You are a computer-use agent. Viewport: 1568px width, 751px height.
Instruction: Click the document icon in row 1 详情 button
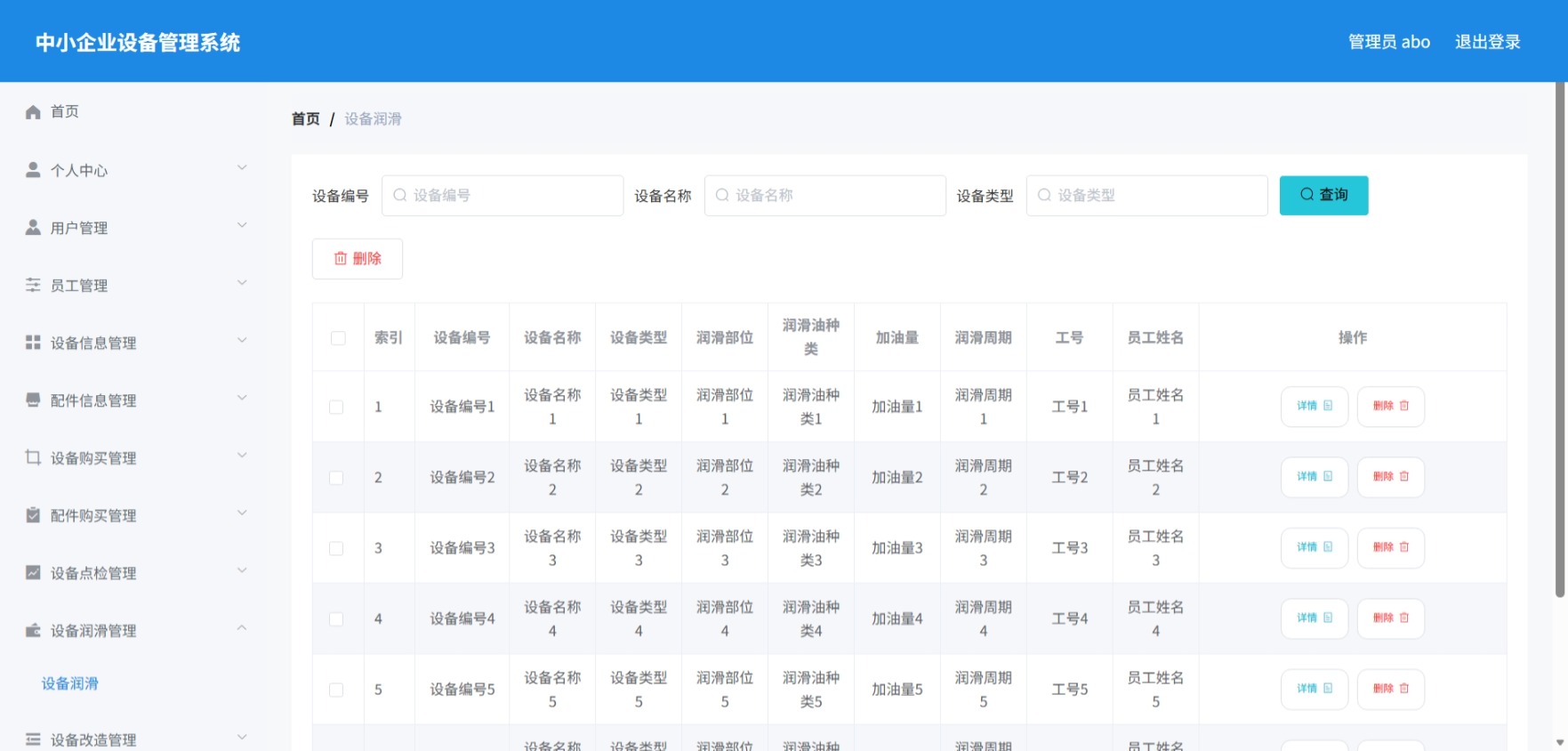click(x=1328, y=406)
